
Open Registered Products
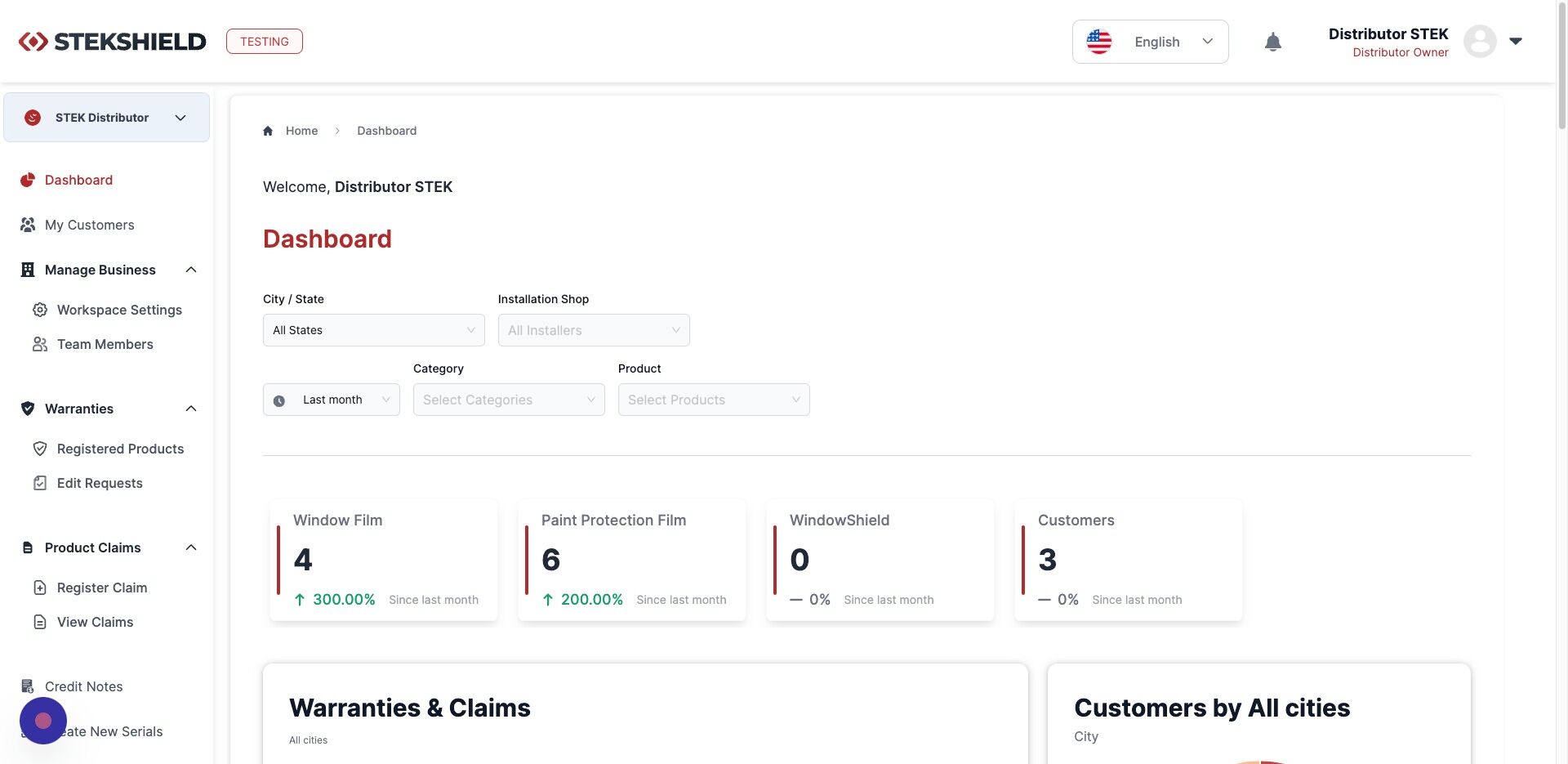point(120,449)
